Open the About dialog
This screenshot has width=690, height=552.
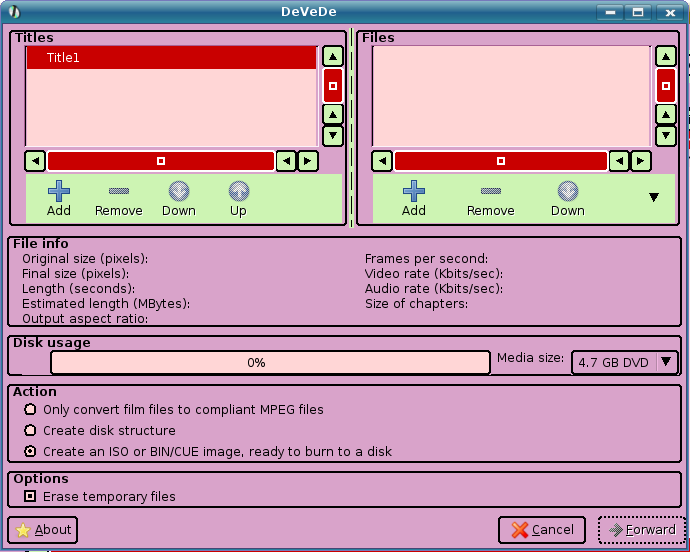point(43,530)
